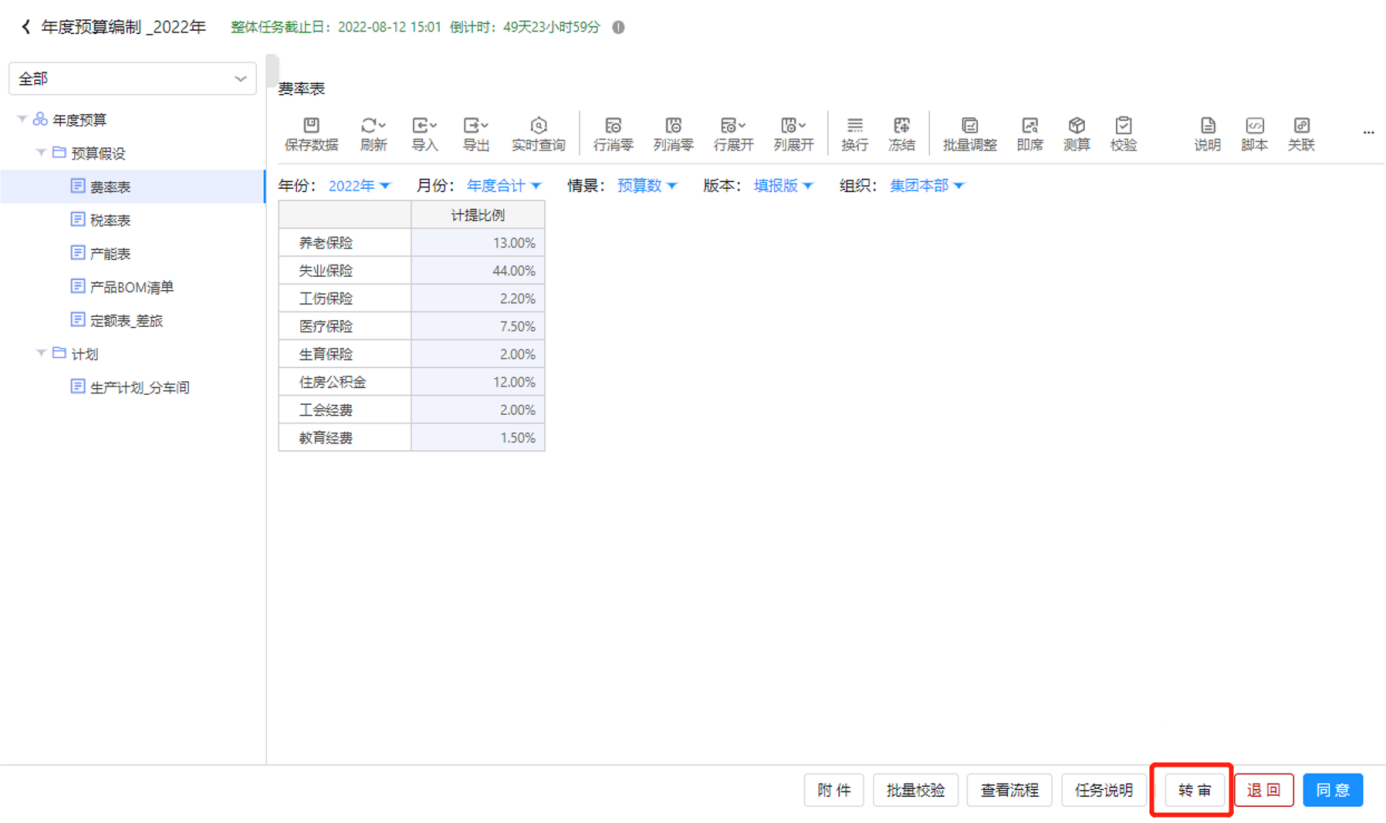Collapse the 预算假设 folder
1386x823 pixels.
(41, 153)
